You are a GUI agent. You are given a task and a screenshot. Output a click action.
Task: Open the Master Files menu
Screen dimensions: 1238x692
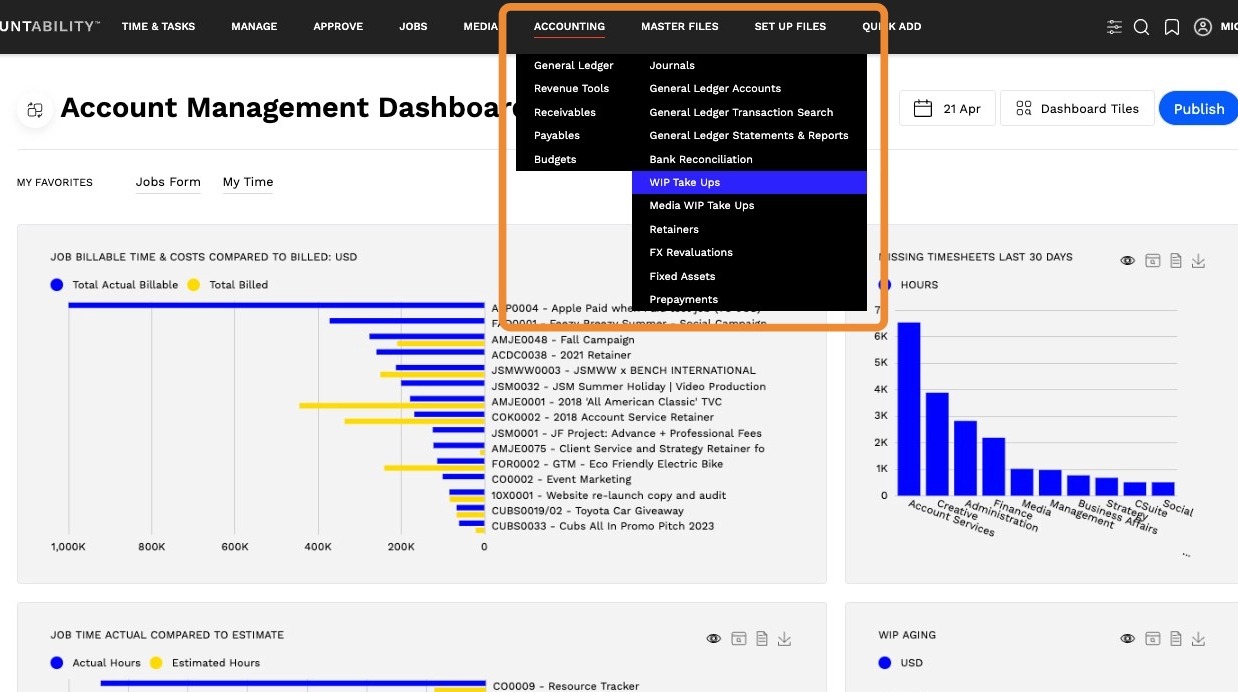[x=680, y=26]
